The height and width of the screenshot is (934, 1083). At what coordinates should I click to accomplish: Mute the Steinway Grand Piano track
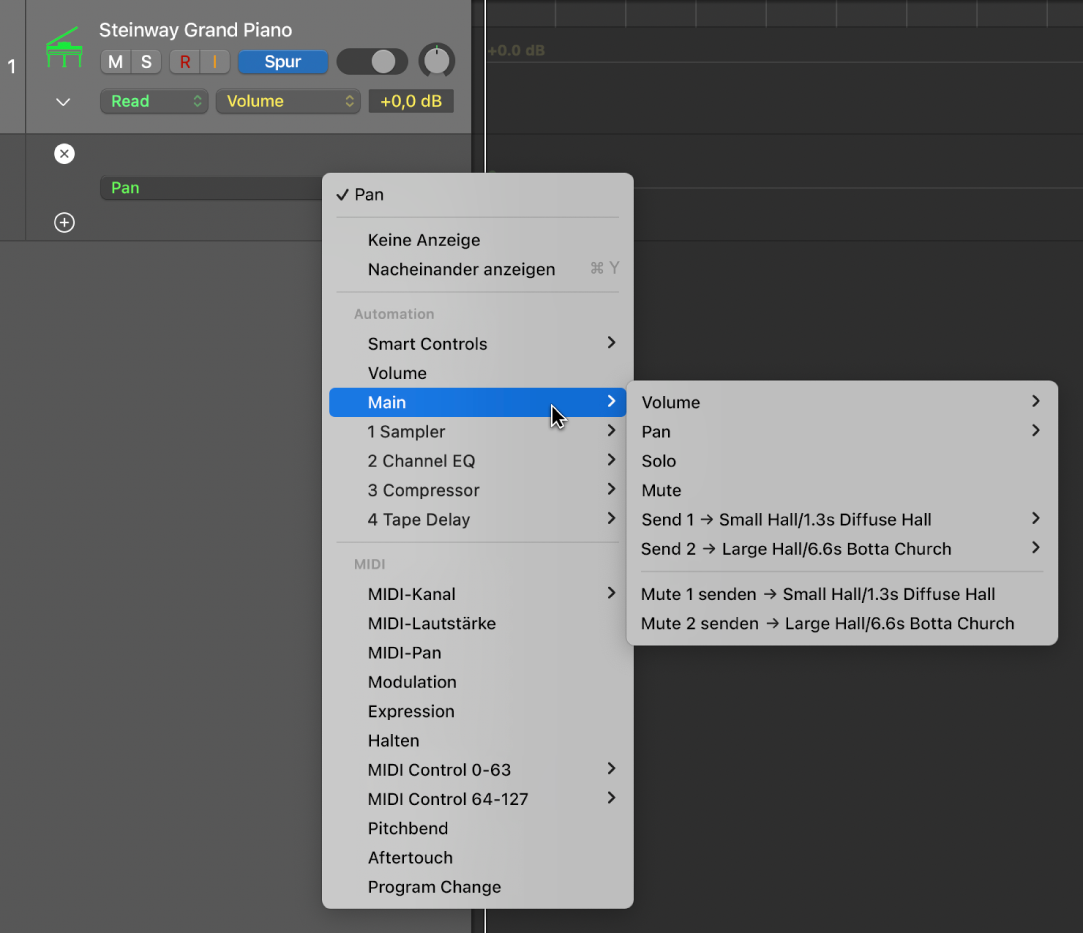pyautogui.click(x=115, y=62)
